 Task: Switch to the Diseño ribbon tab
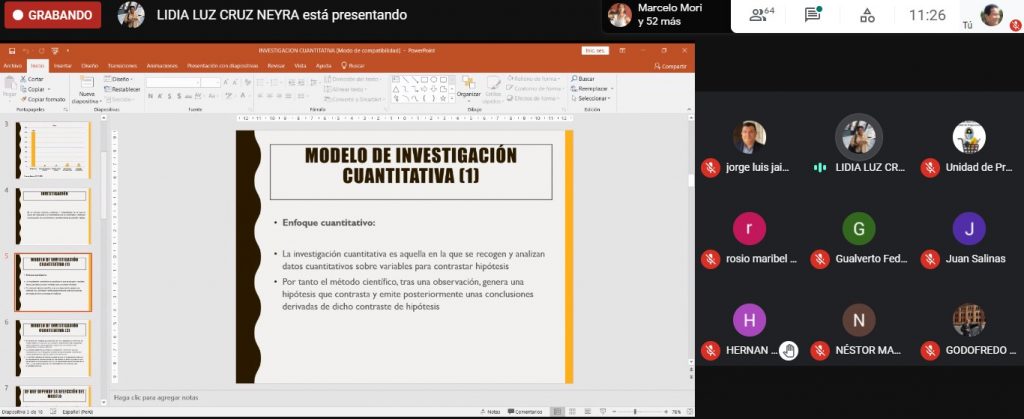89,66
